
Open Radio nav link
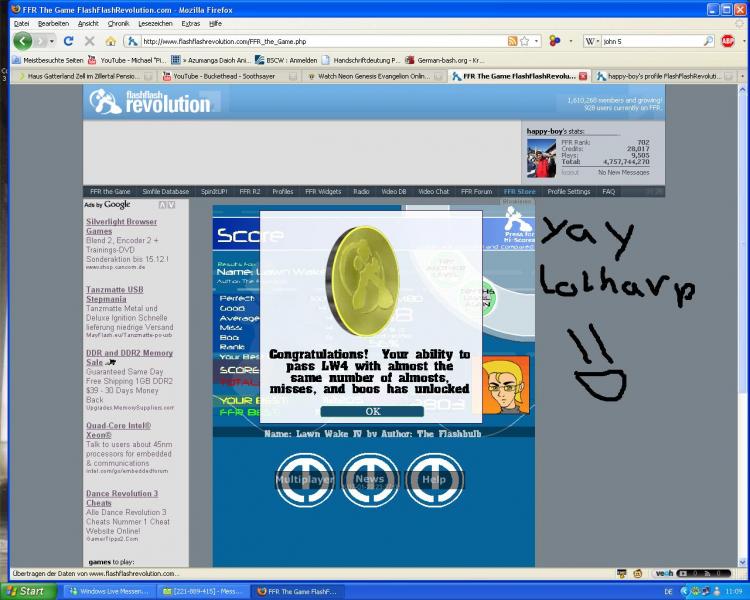click(x=361, y=191)
